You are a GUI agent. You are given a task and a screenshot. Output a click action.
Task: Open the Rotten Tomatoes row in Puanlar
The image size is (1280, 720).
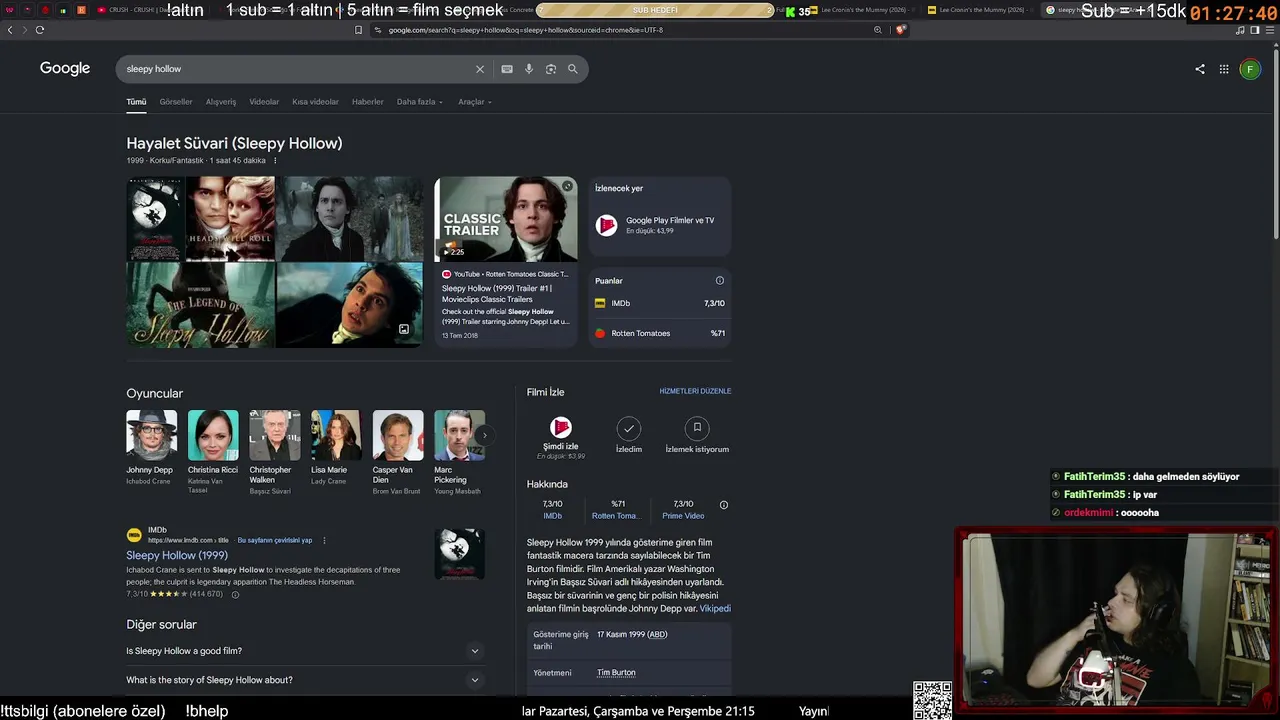pos(660,333)
